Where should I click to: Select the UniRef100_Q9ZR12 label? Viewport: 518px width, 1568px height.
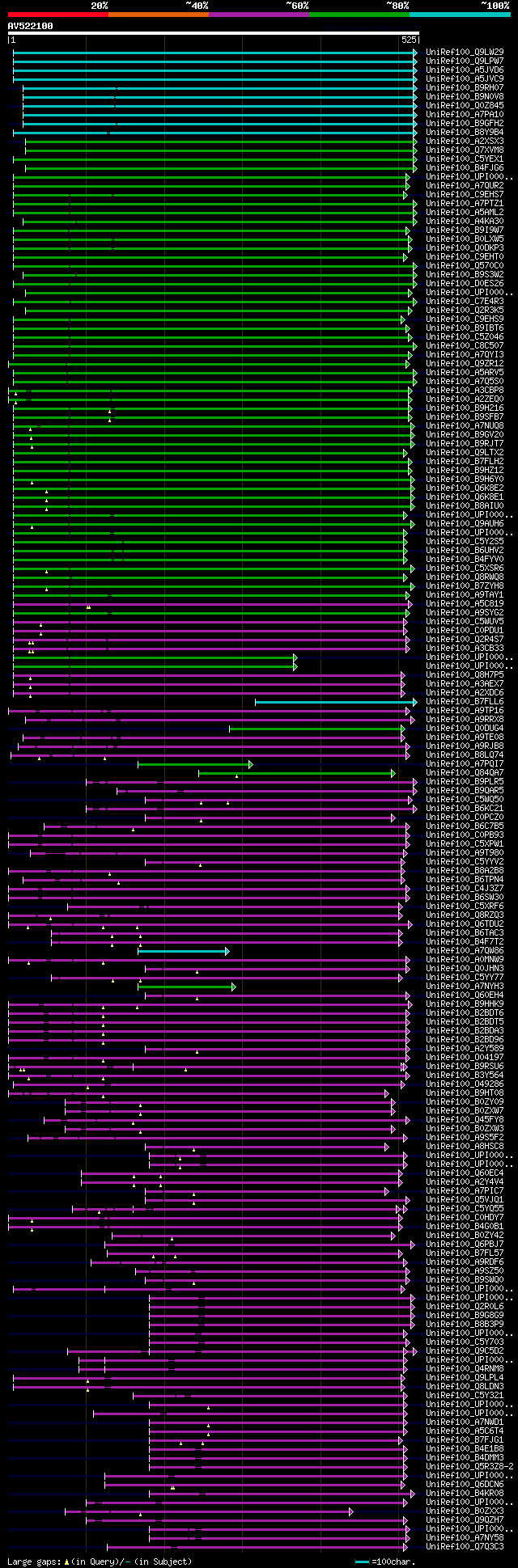pos(465,363)
